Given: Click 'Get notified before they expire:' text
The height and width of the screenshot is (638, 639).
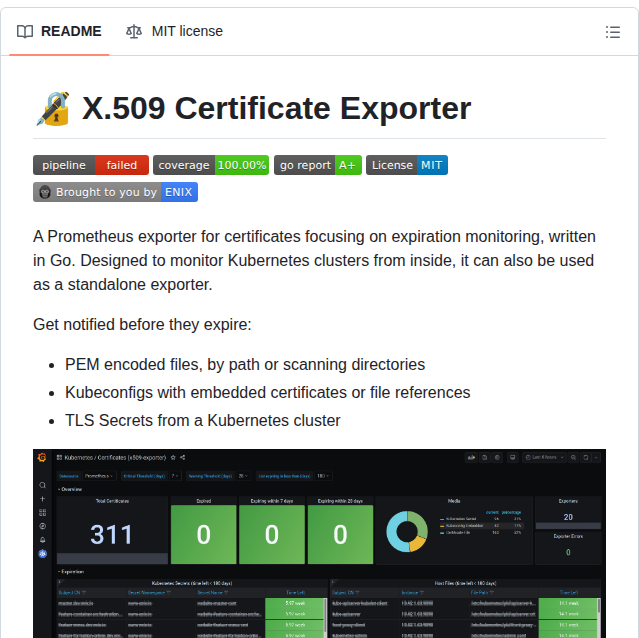Looking at the screenshot, I should coord(142,325).
